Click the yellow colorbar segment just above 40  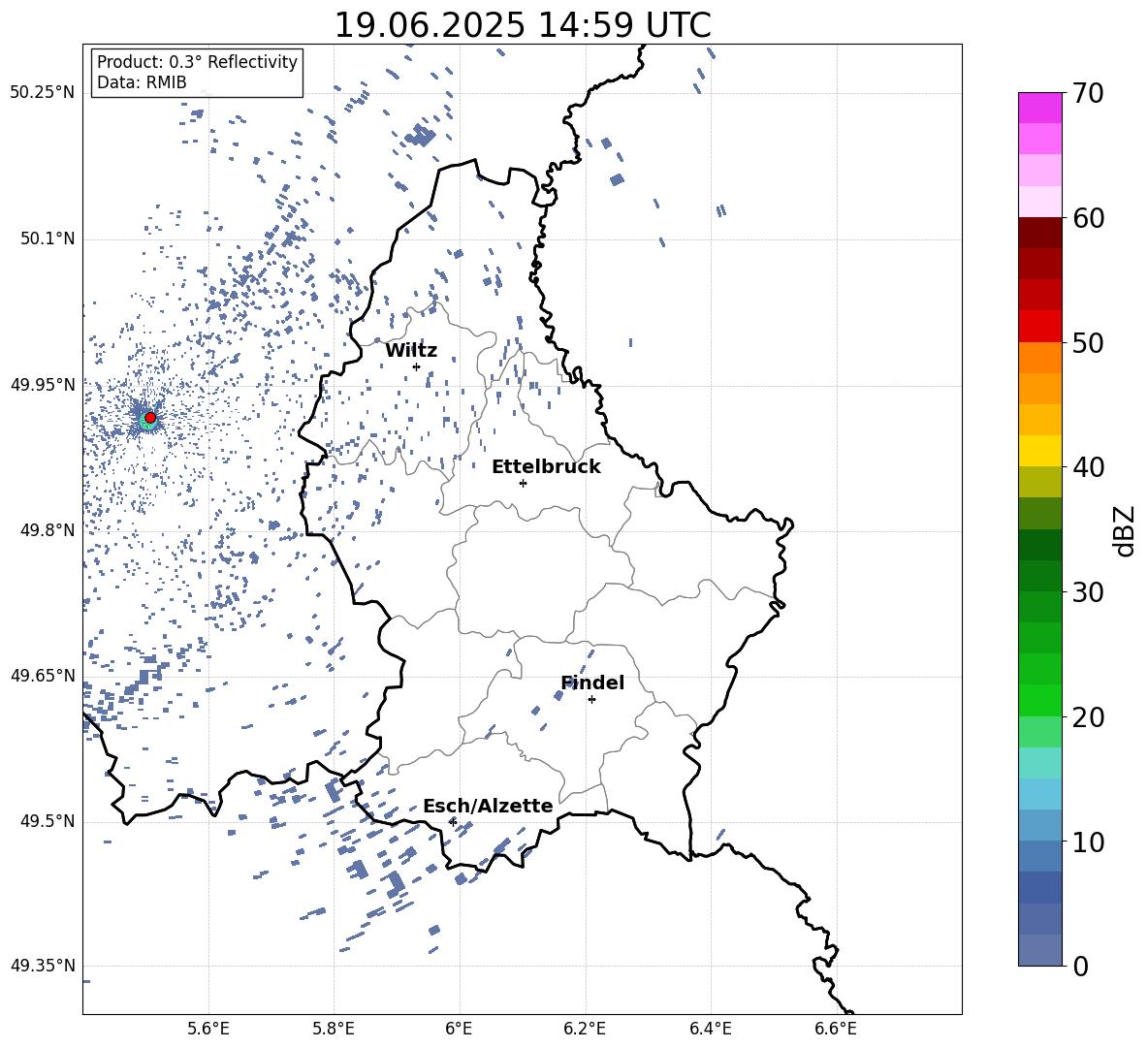[x=1039, y=451]
